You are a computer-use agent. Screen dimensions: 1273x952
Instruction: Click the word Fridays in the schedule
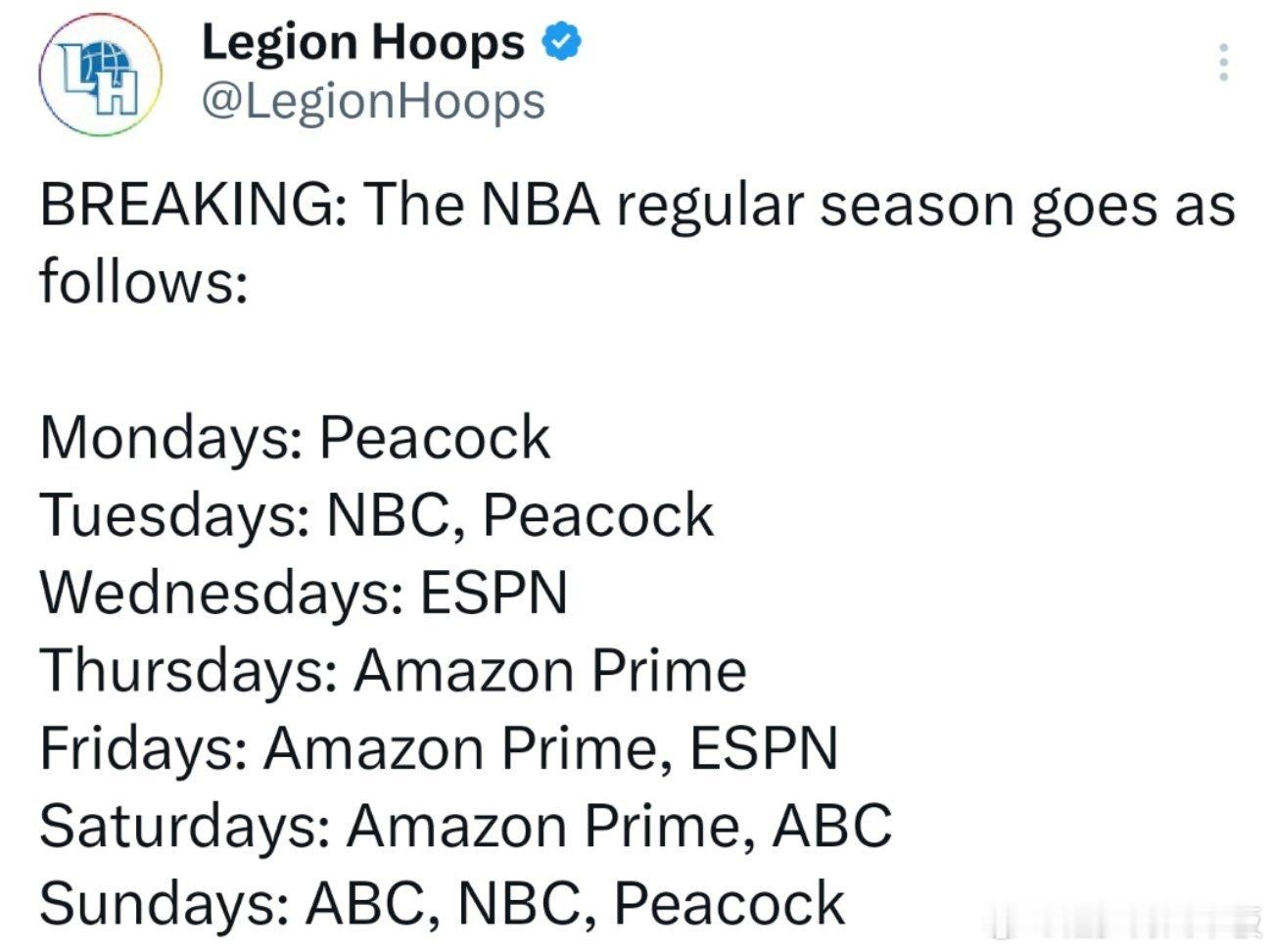tap(143, 748)
